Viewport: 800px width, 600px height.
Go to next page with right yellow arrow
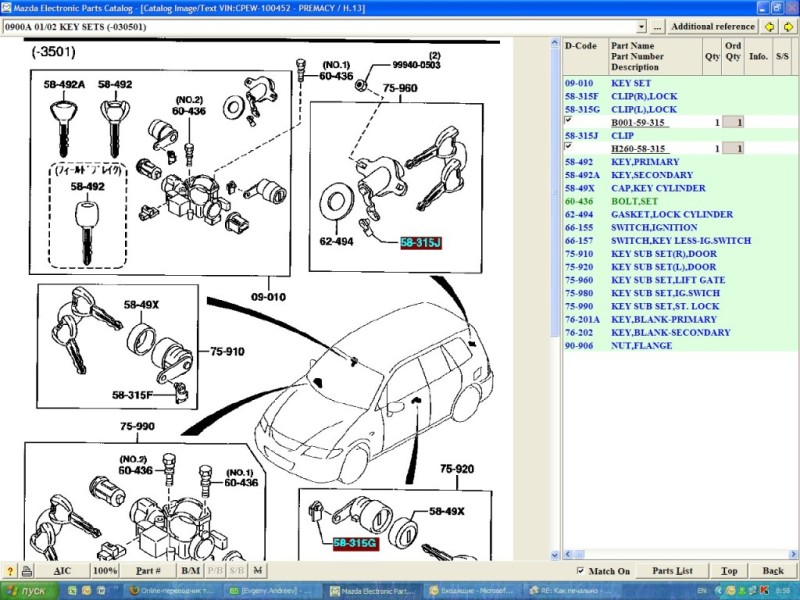point(788,27)
